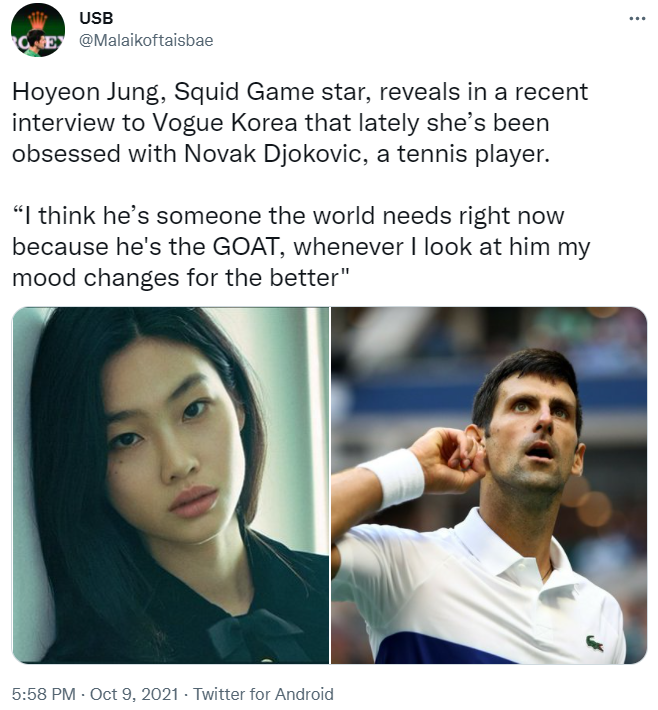Click the white wristband in the right photo
This screenshot has width=658, height=710.
pos(393,477)
